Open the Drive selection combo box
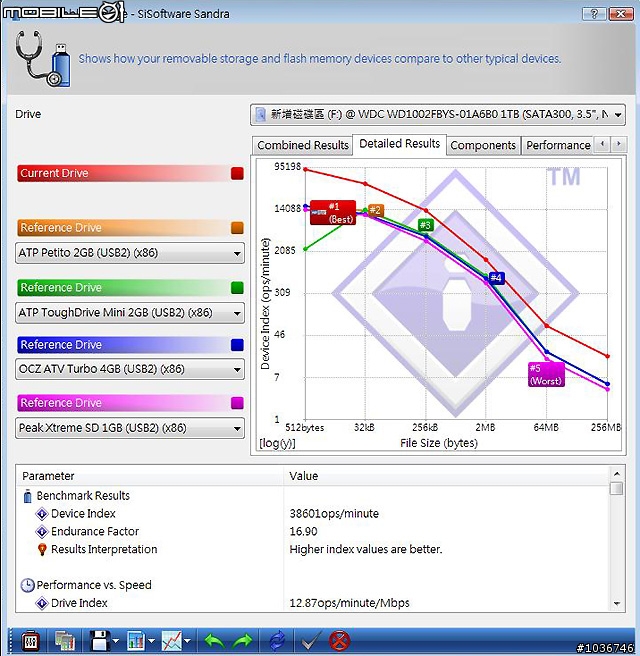640x656 pixels. [438, 114]
